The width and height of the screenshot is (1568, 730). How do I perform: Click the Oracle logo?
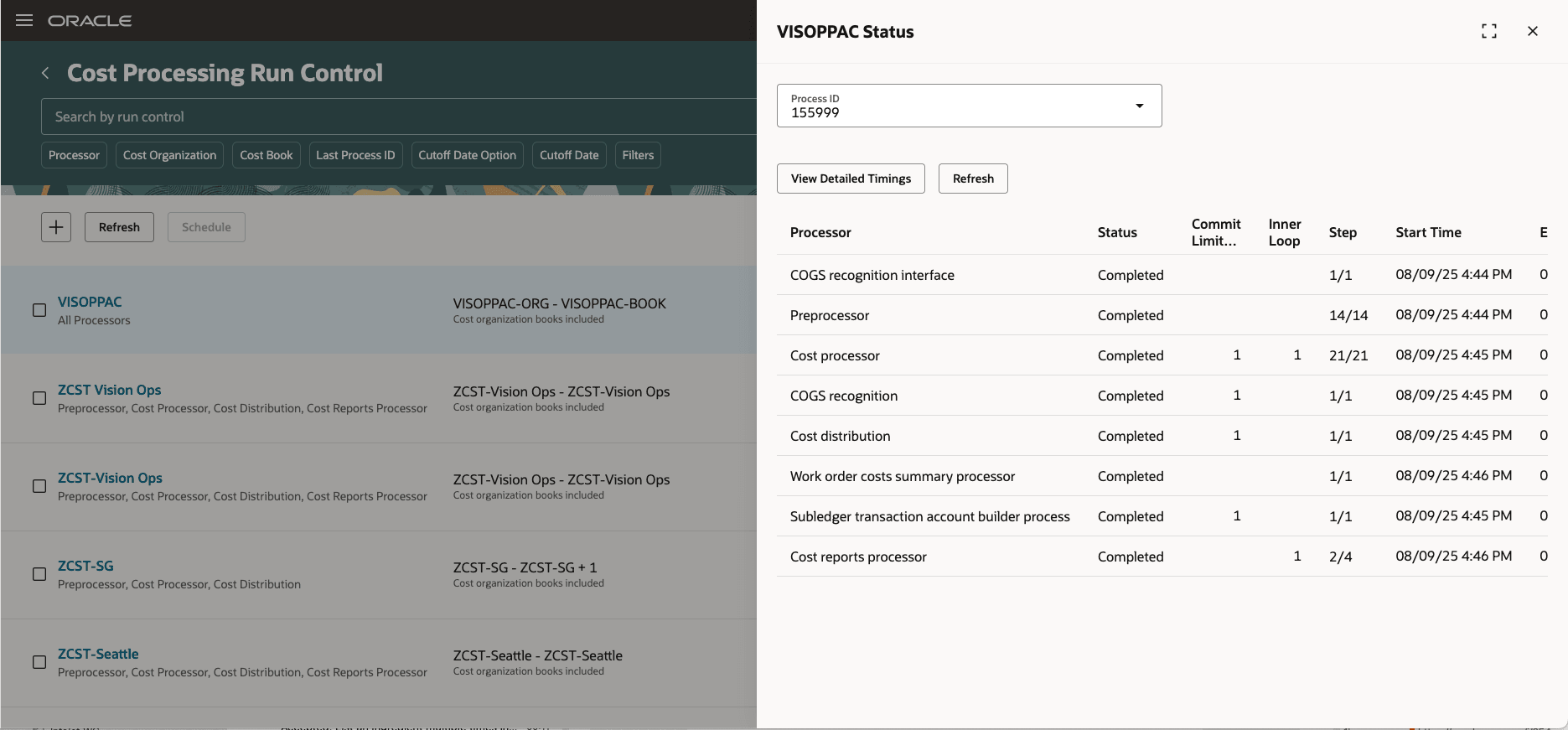pos(90,21)
